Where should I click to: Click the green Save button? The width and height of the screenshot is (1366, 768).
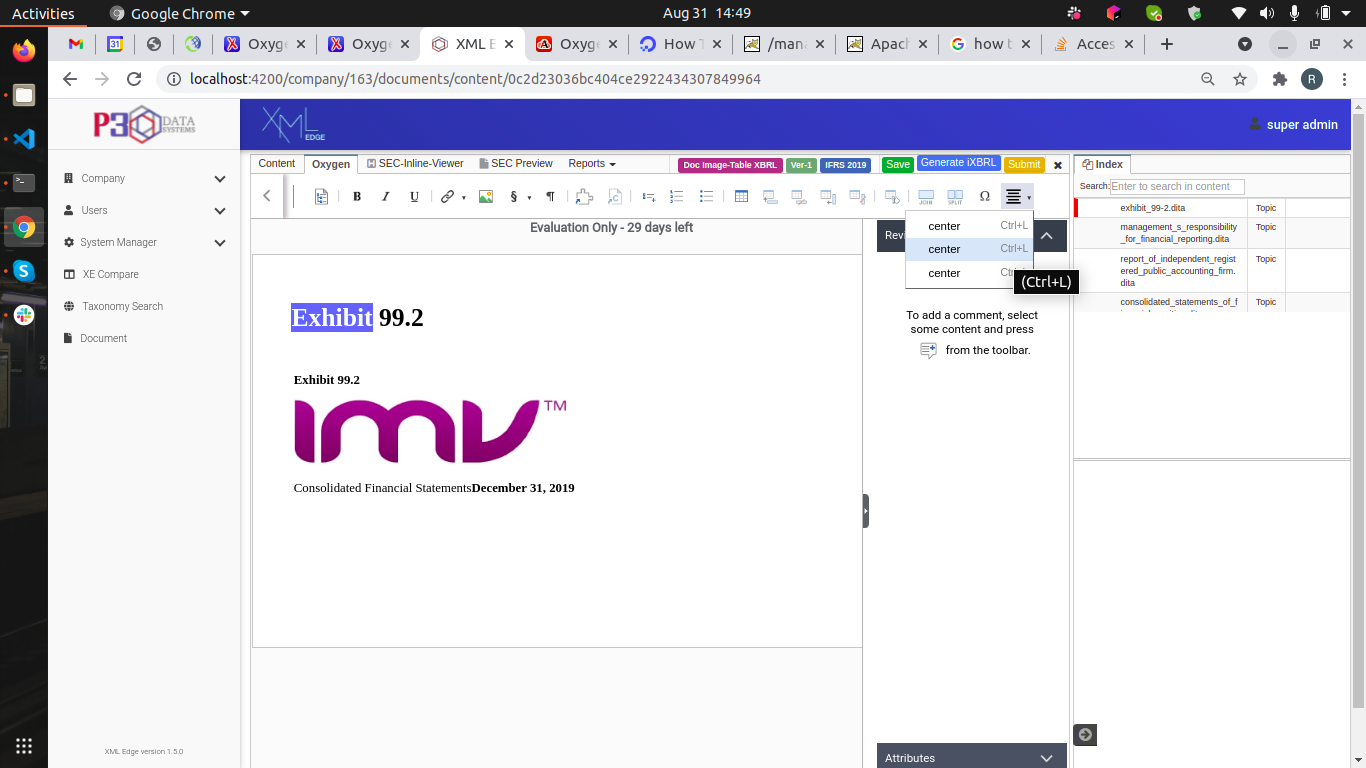(x=898, y=164)
